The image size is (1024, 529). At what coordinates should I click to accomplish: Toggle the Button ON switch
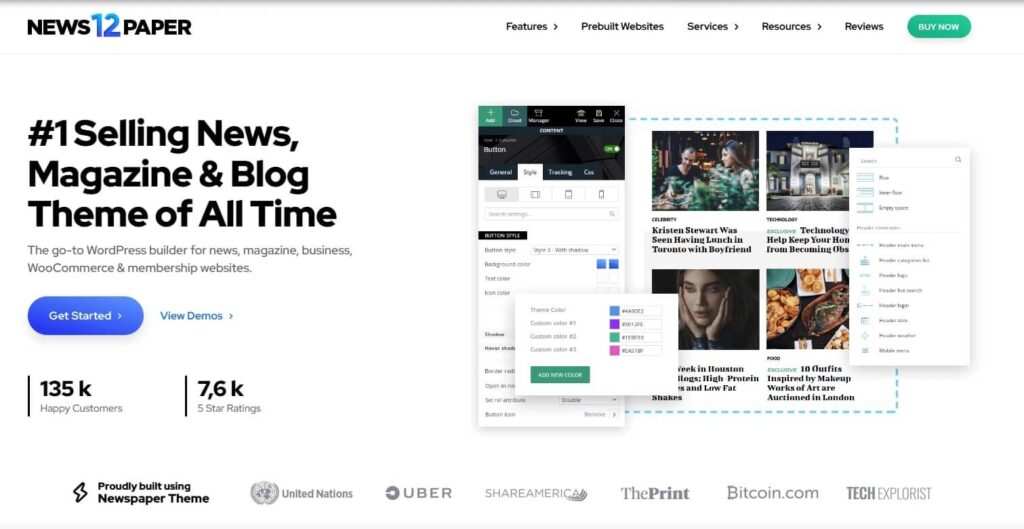(611, 149)
